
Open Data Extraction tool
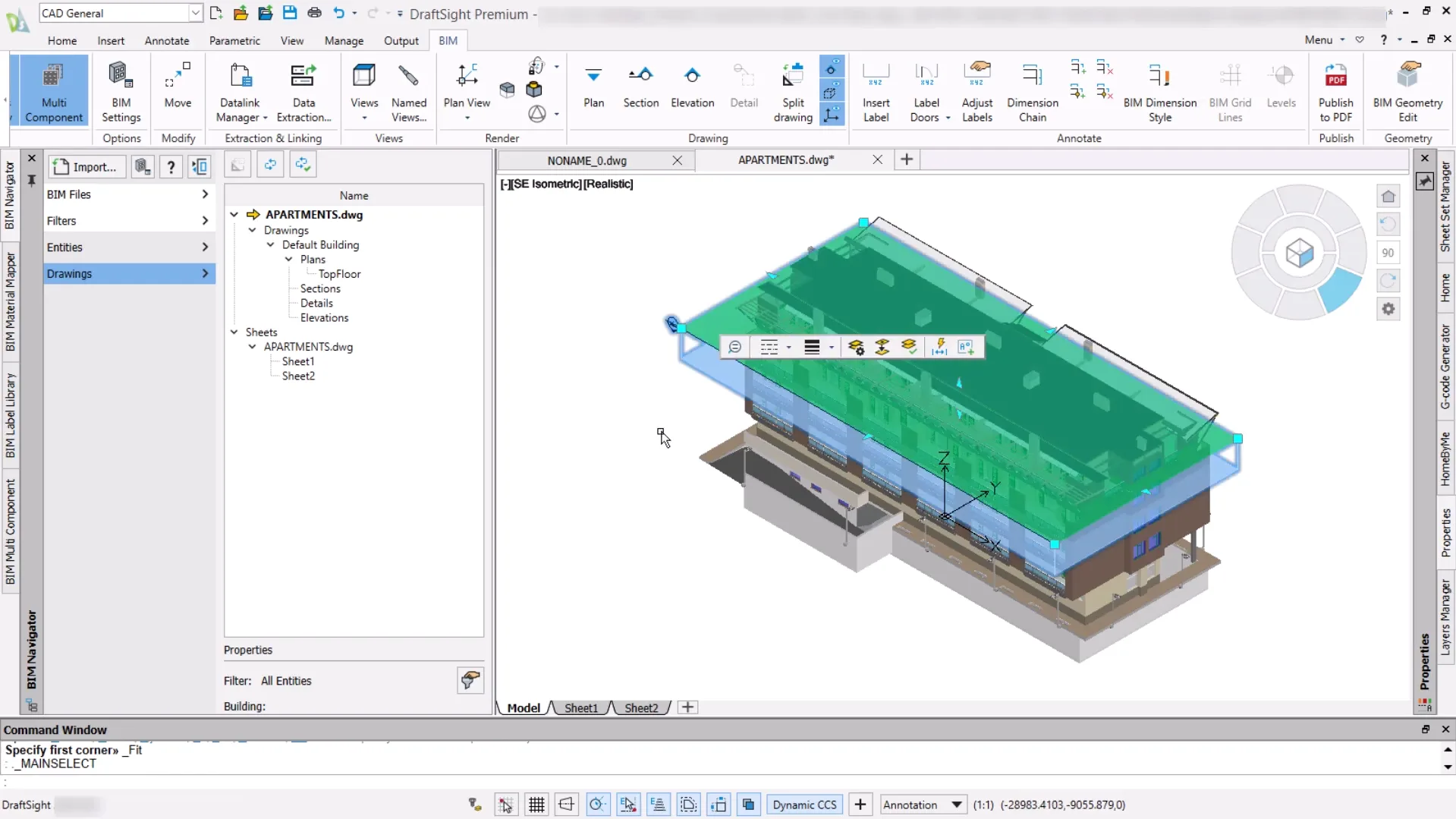click(303, 91)
